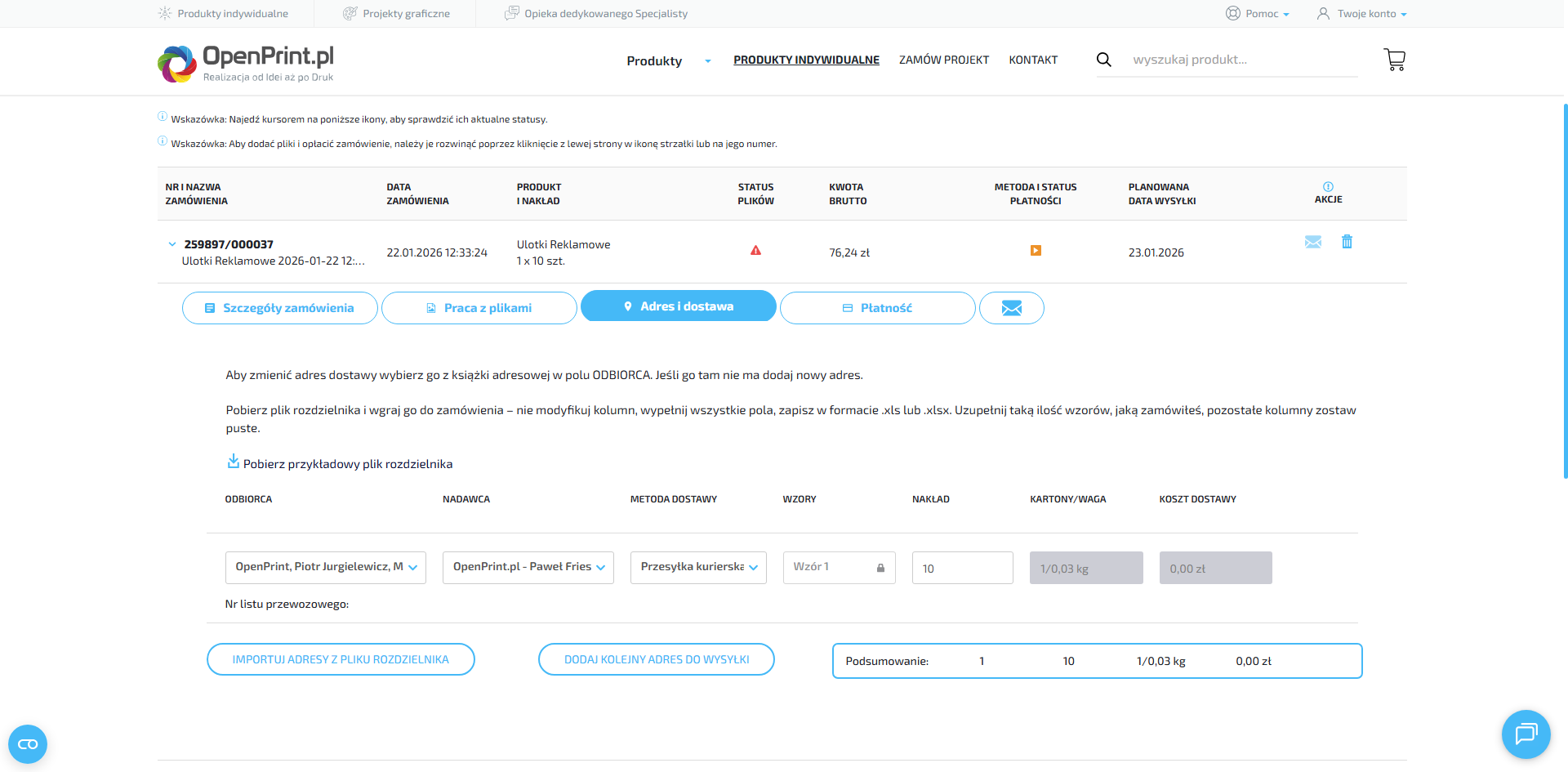Screen dimensions: 1568x772
Task: Download the sample rozdzielnik file link
Action: (347, 464)
